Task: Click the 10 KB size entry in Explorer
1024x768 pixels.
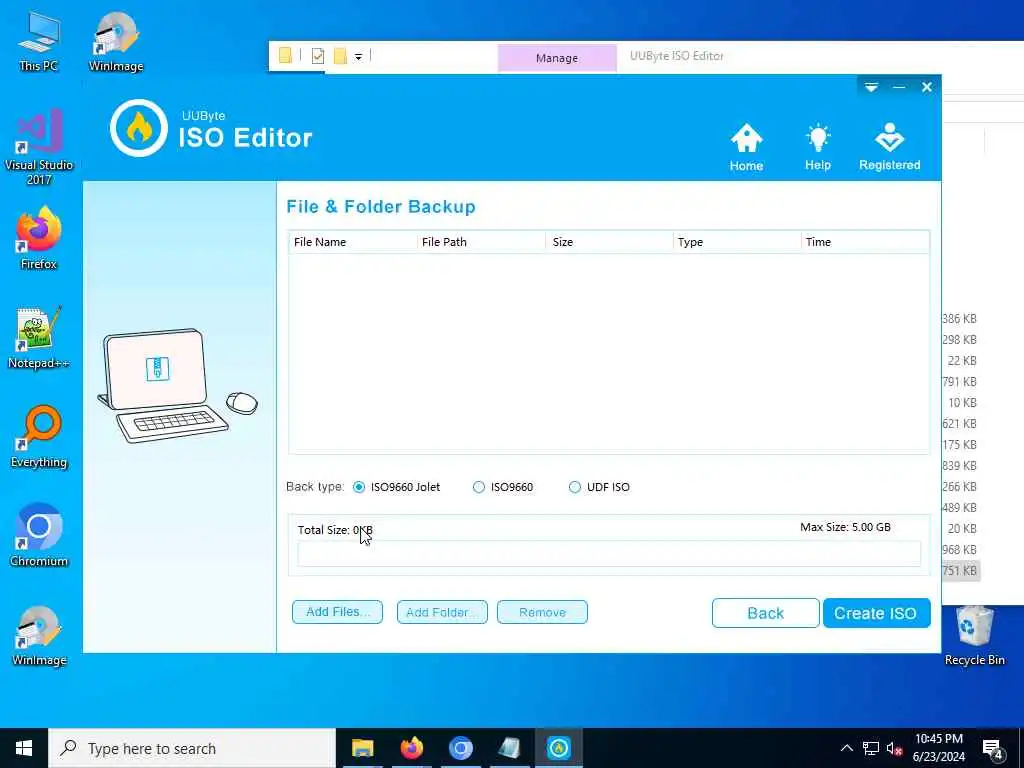Action: point(963,402)
